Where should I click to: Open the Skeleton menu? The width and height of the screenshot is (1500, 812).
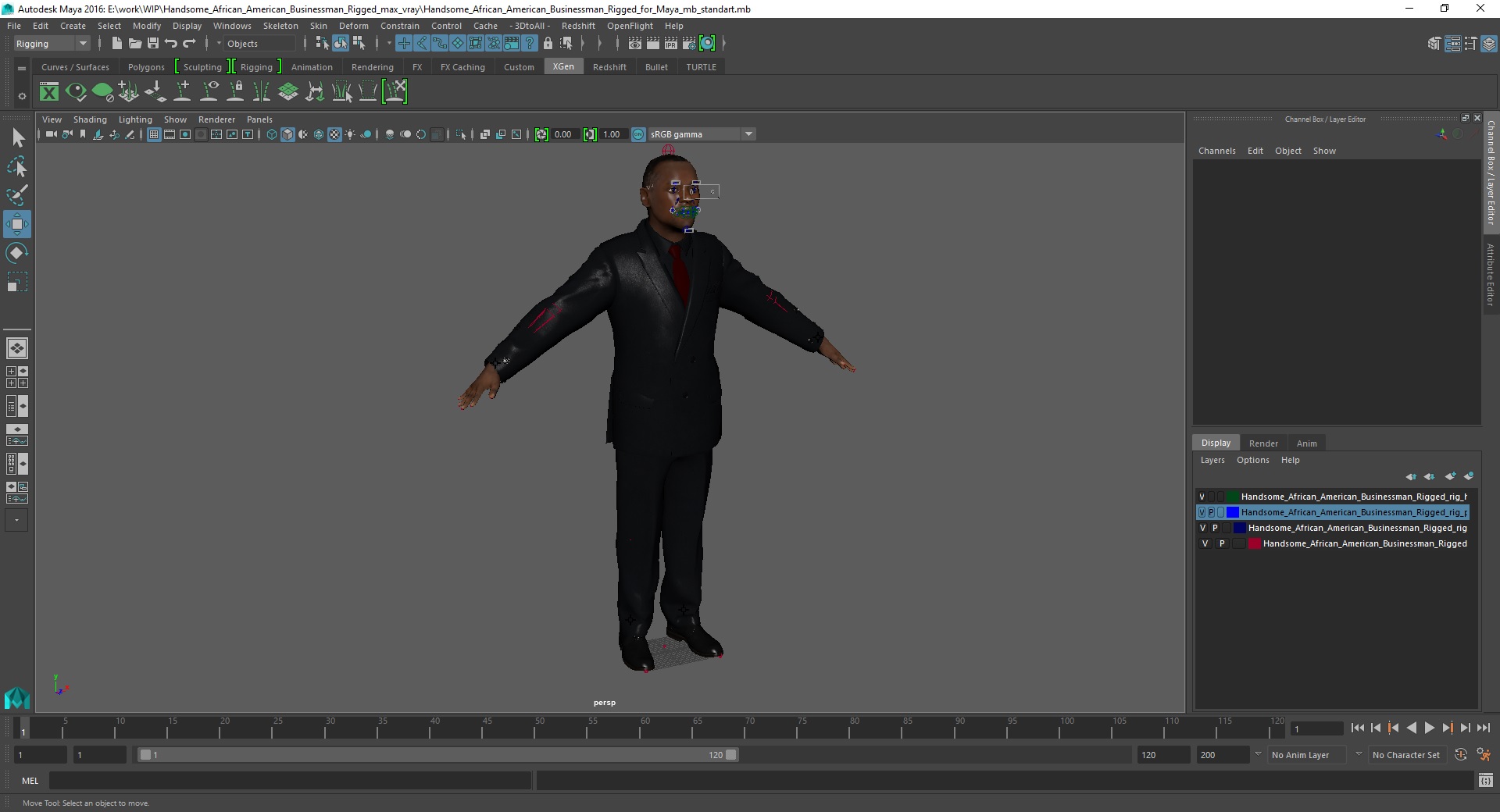(x=280, y=26)
